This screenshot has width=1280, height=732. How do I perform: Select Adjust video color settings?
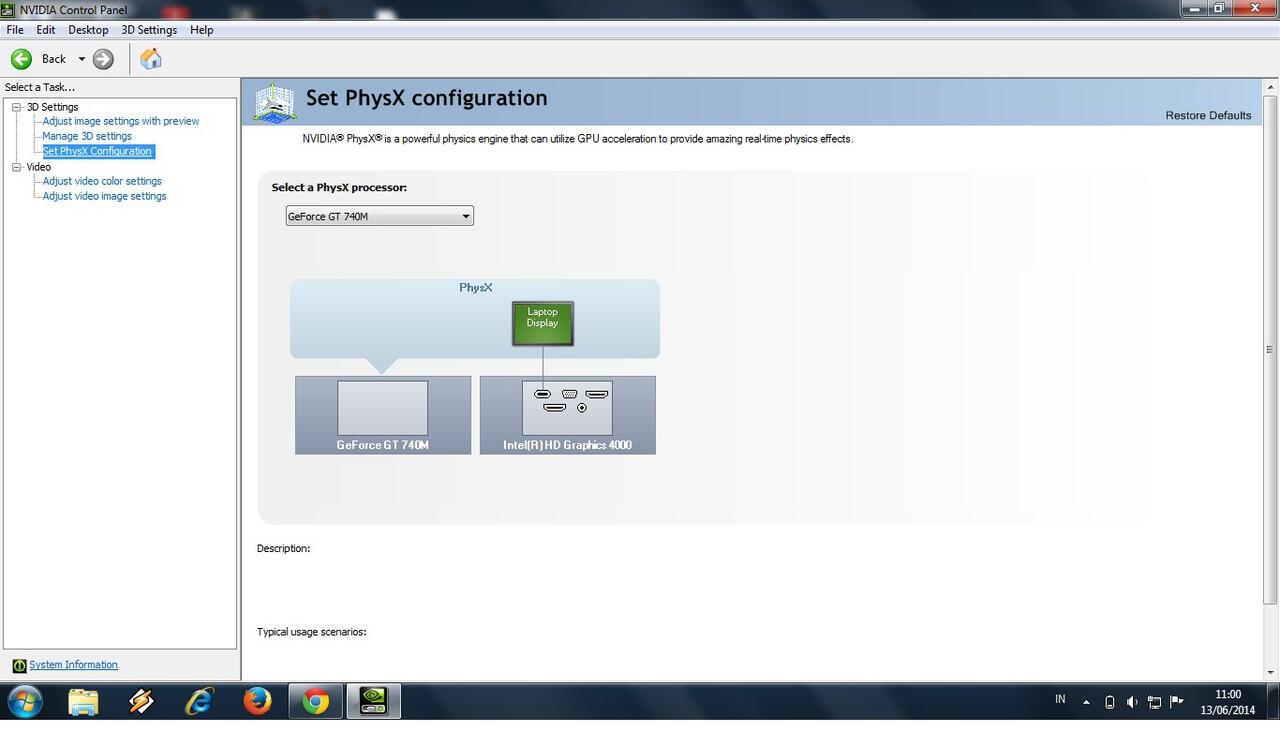tap(102, 181)
